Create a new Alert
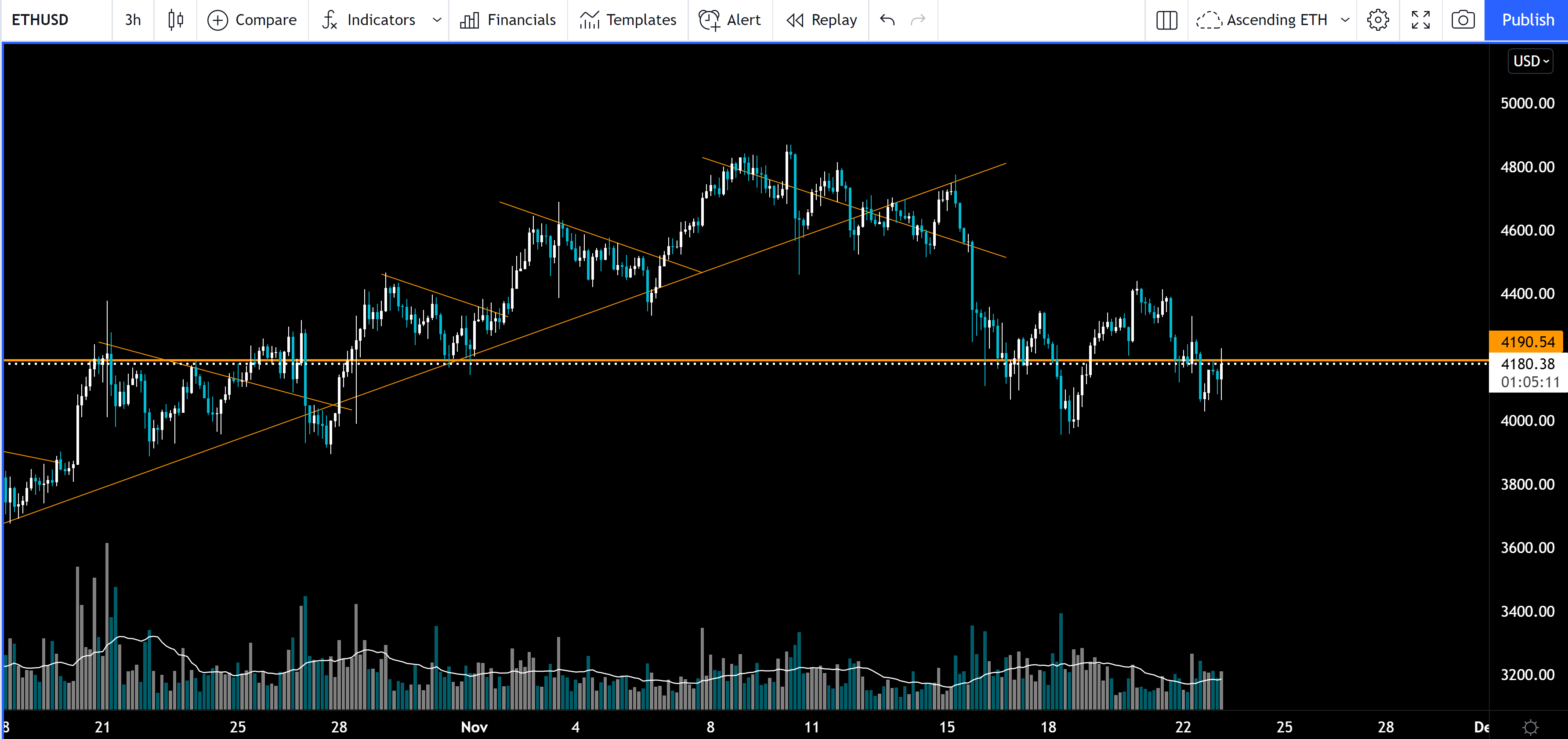This screenshot has width=1568, height=739. click(730, 20)
